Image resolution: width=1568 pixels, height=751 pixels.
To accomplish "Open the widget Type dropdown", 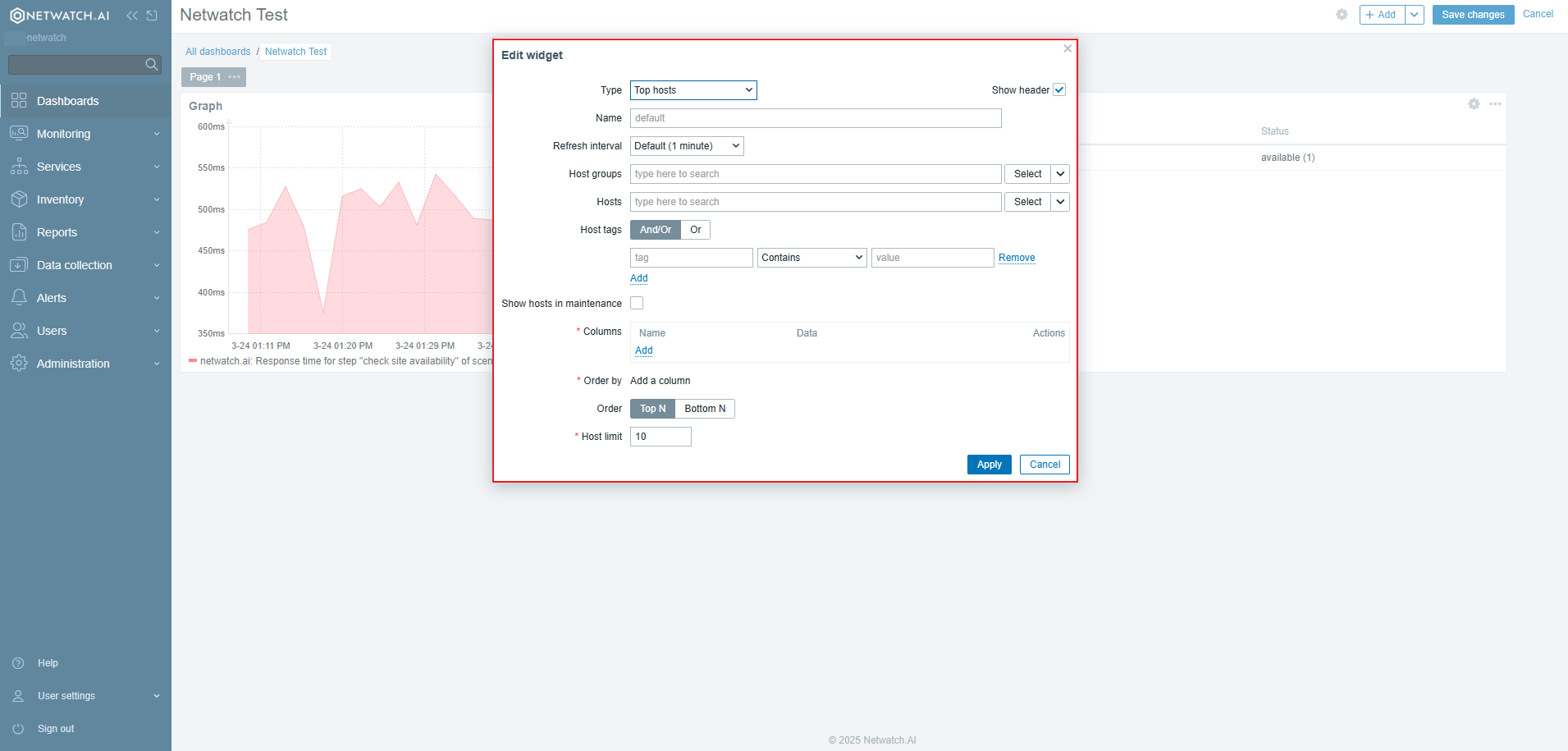I will (x=693, y=90).
